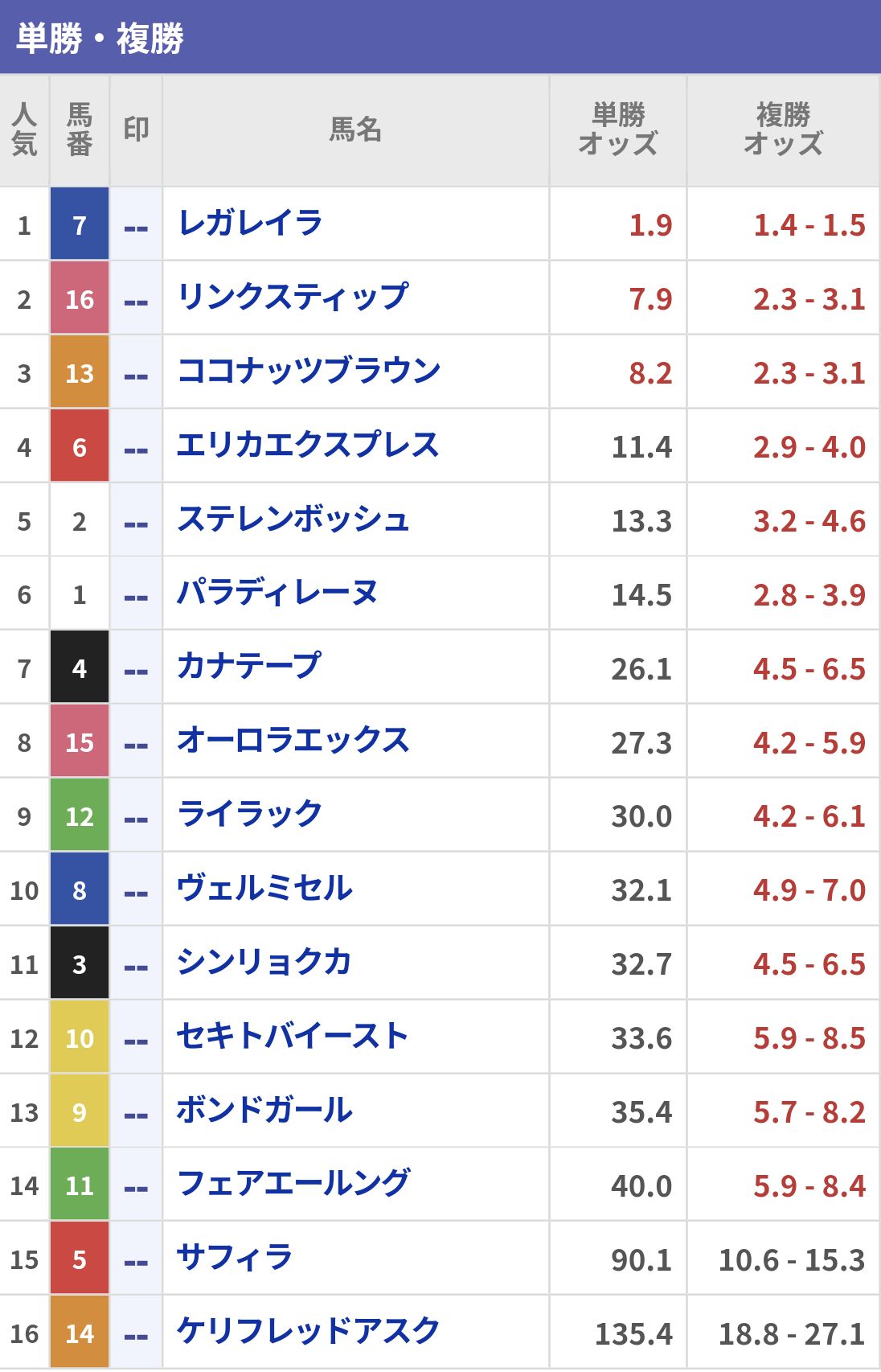Click the サフィラ horse link
This screenshot has height=1372, width=881.
235,1258
